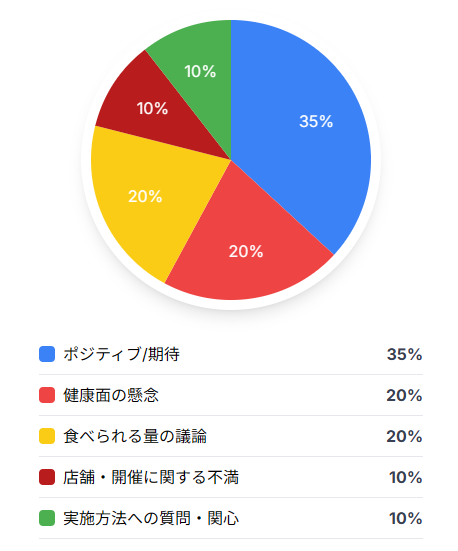
Task: Click the 35% value in the legend
Action: point(405,354)
